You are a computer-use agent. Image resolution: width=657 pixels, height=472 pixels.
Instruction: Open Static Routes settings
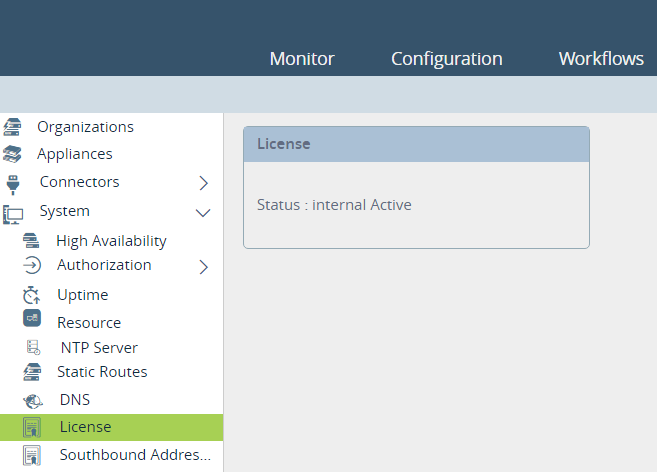click(x=102, y=372)
